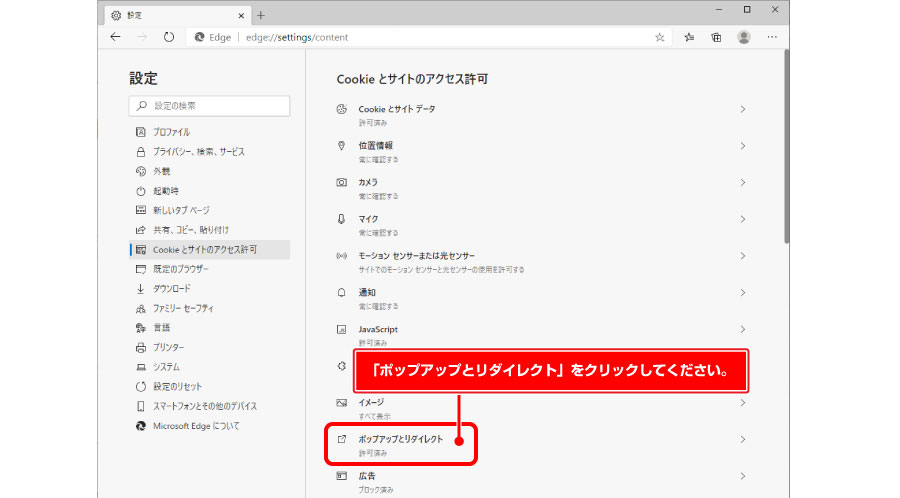The image size is (900, 498).
Task: Click the マイク microphone icon
Action: pyautogui.click(x=342, y=219)
